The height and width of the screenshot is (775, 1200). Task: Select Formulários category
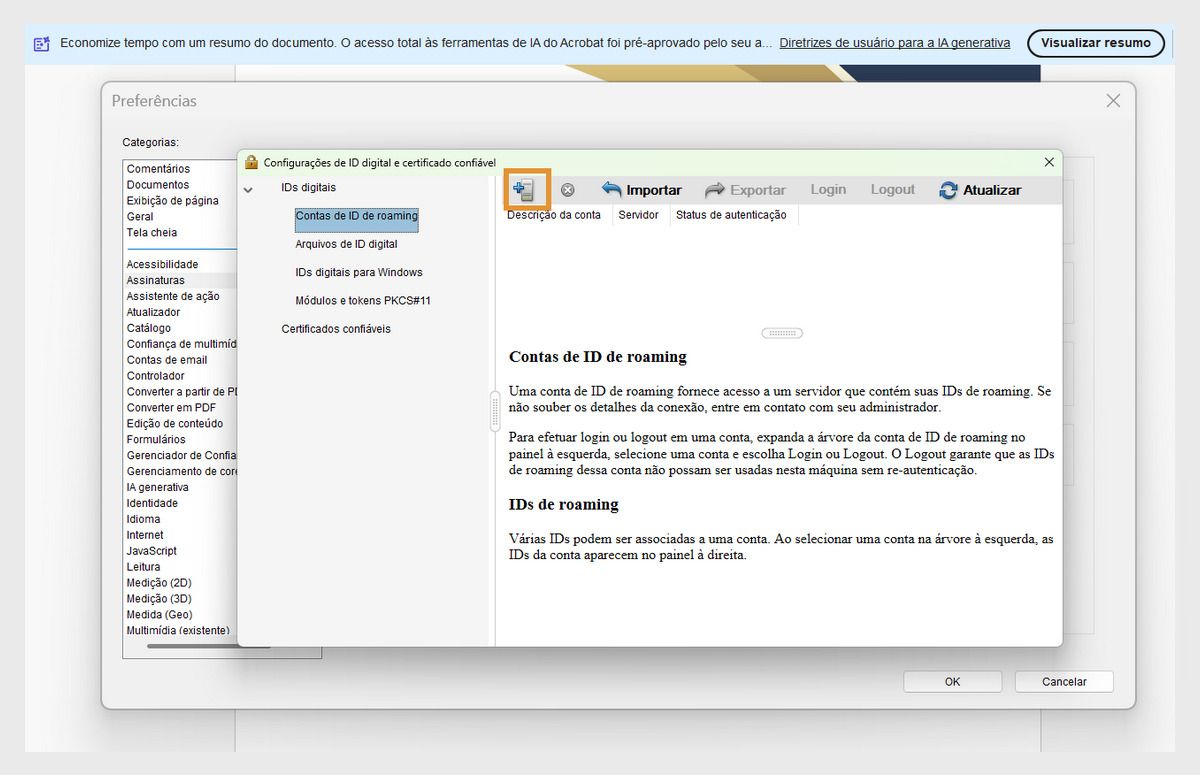tap(156, 440)
